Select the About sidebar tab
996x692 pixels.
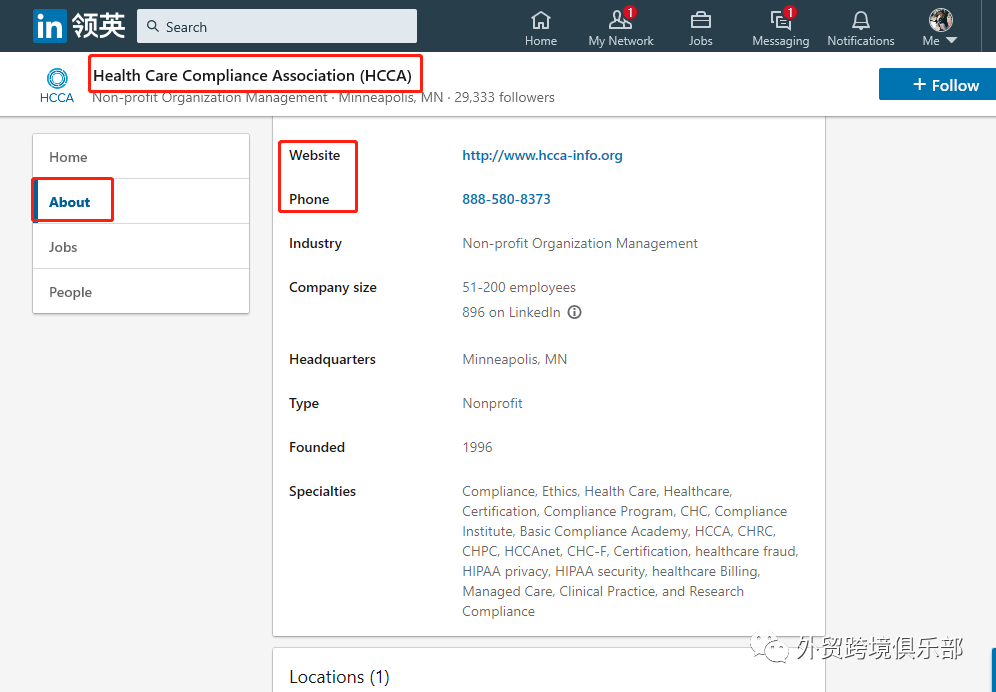pyautogui.click(x=141, y=201)
